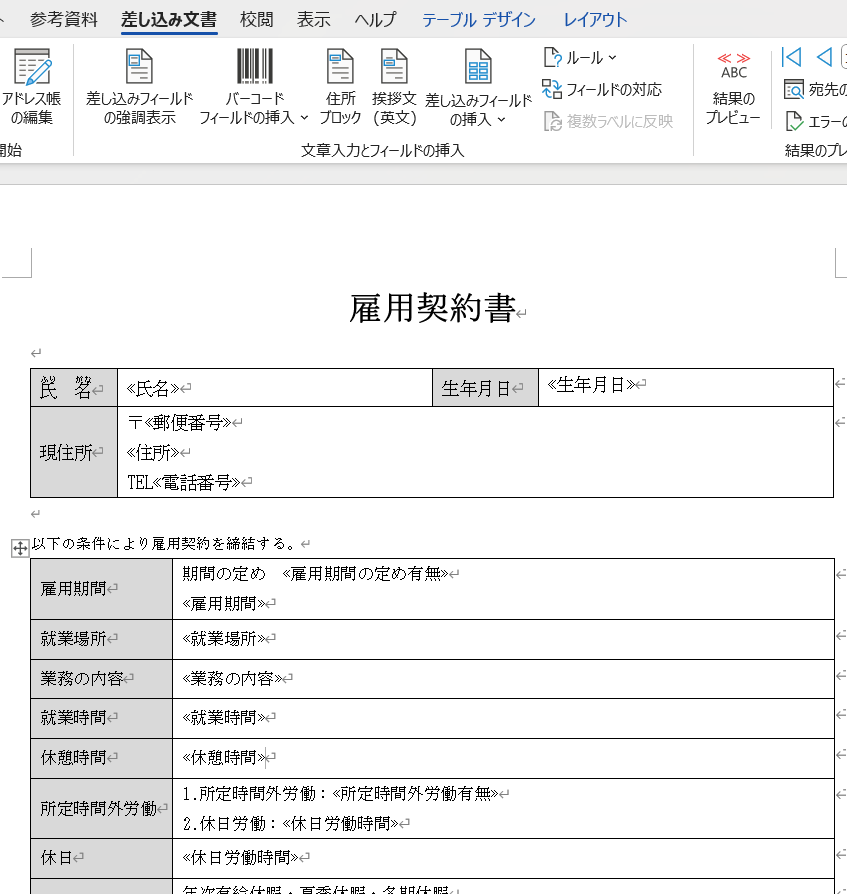This screenshot has height=894, width=847.
Task: Expand バーコードフィールドの挿入 dropdown arrow
Action: [x=304, y=117]
